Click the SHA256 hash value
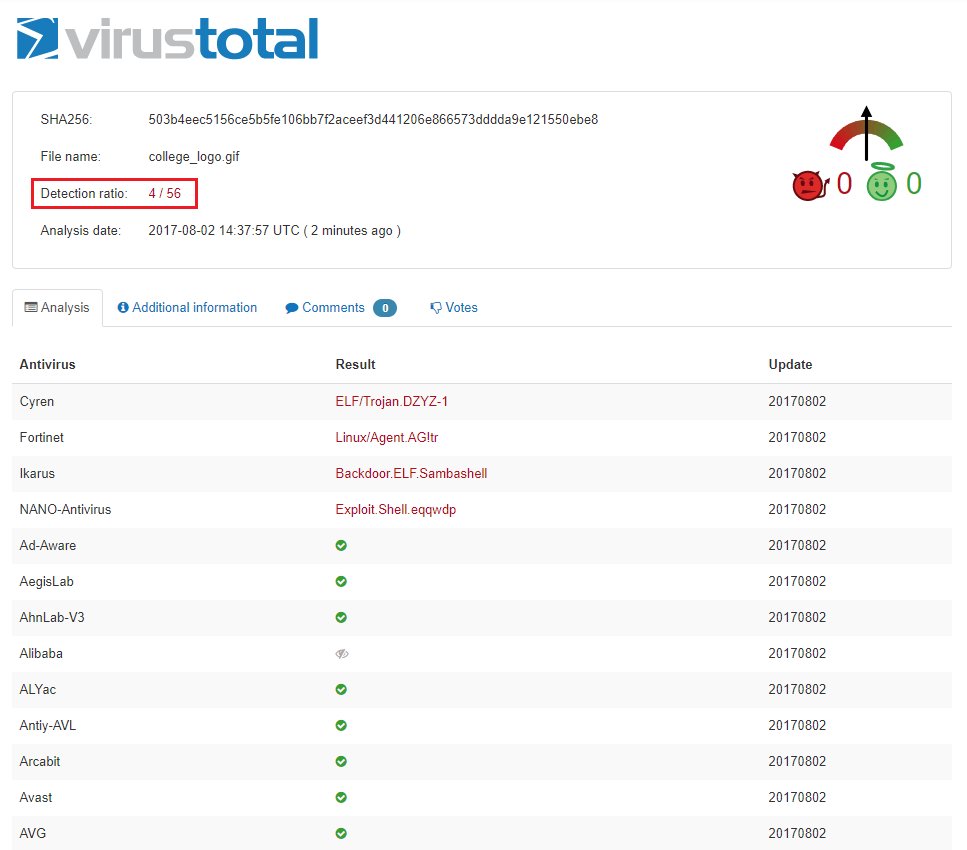967x850 pixels. pyautogui.click(x=373, y=120)
